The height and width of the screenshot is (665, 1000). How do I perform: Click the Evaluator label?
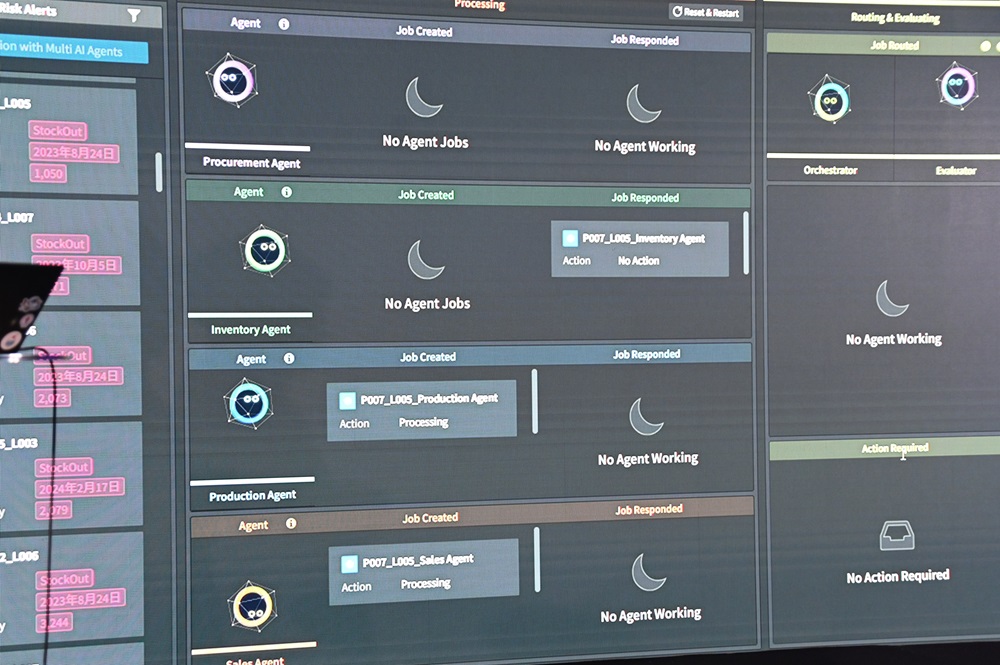pyautogui.click(x=956, y=170)
